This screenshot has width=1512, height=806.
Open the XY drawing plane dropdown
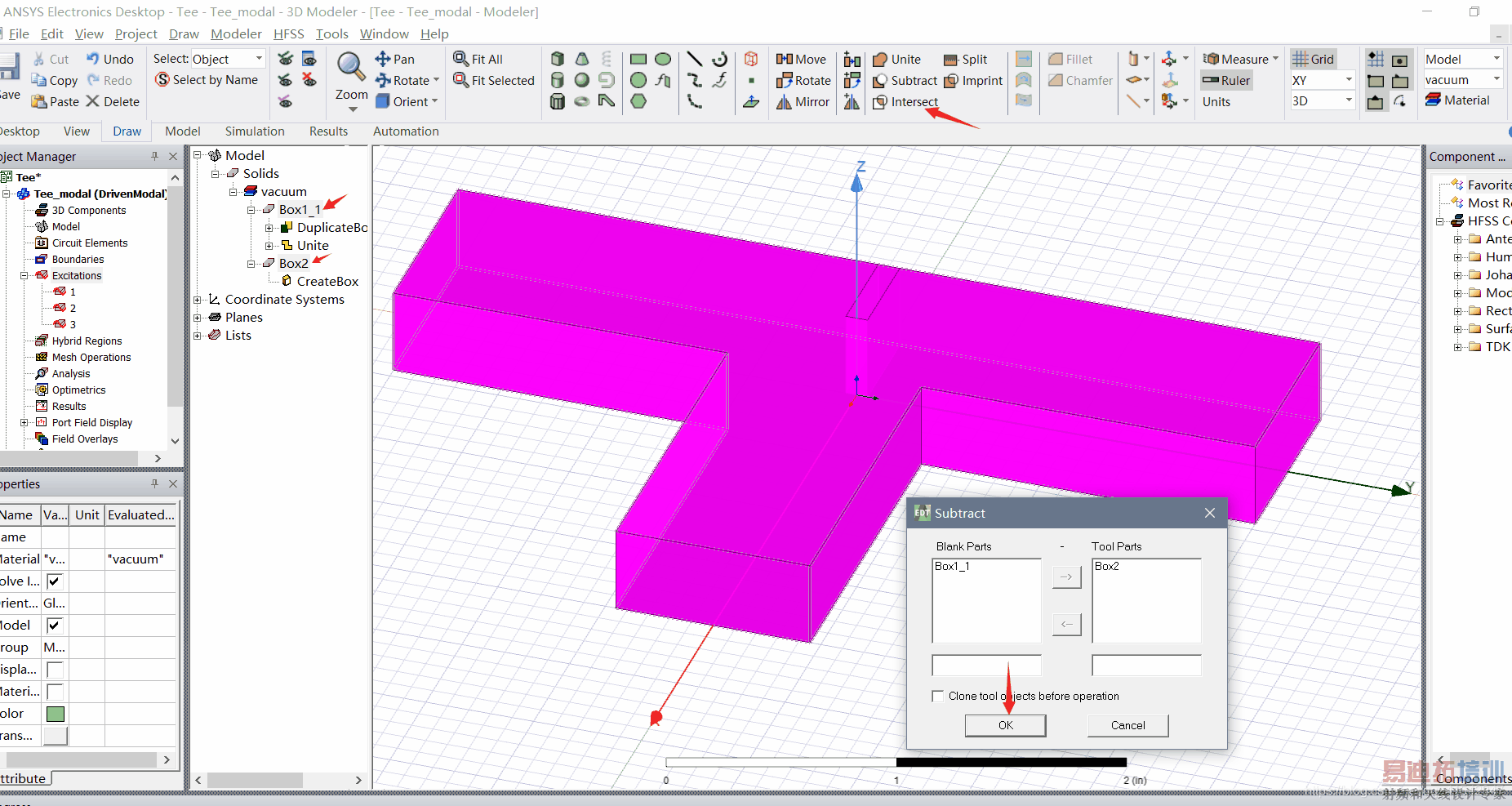[x=1349, y=80]
